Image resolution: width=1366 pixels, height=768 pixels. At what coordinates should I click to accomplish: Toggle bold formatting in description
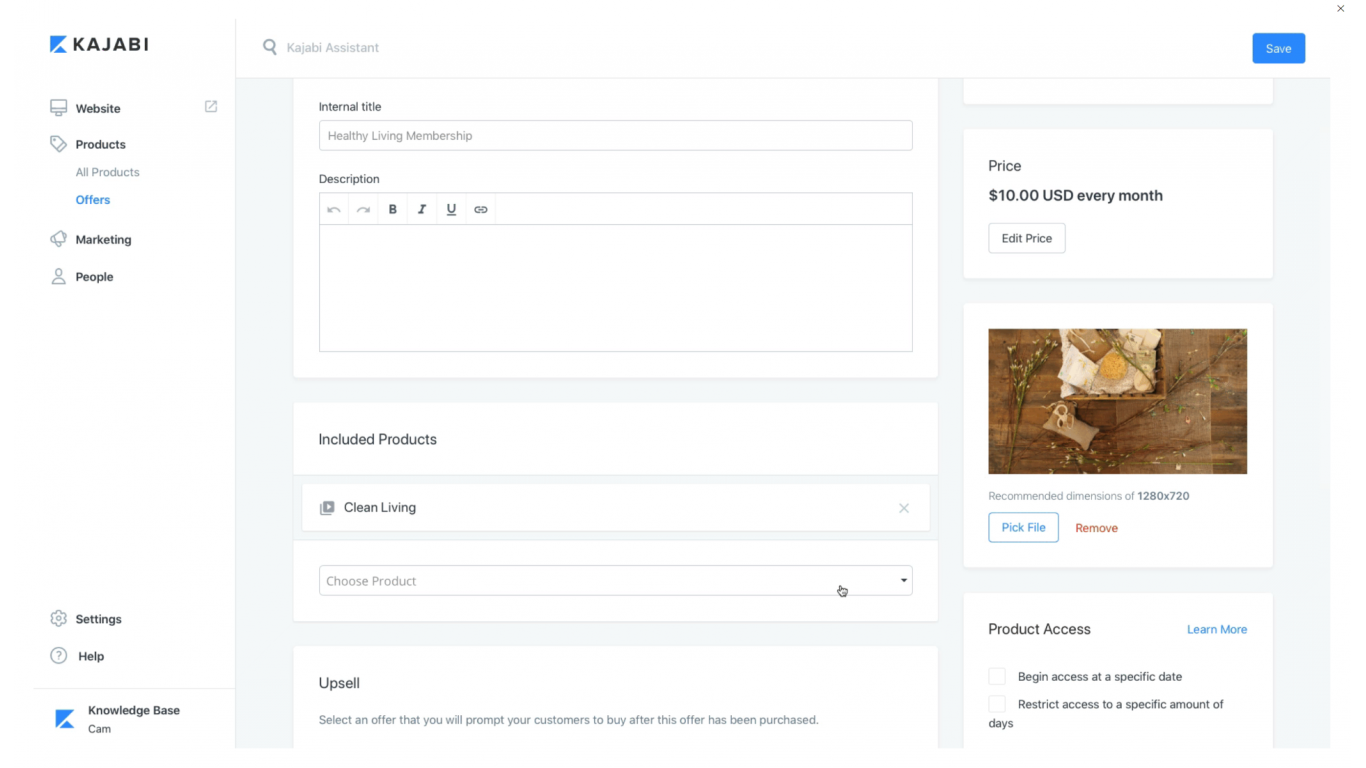(x=393, y=209)
